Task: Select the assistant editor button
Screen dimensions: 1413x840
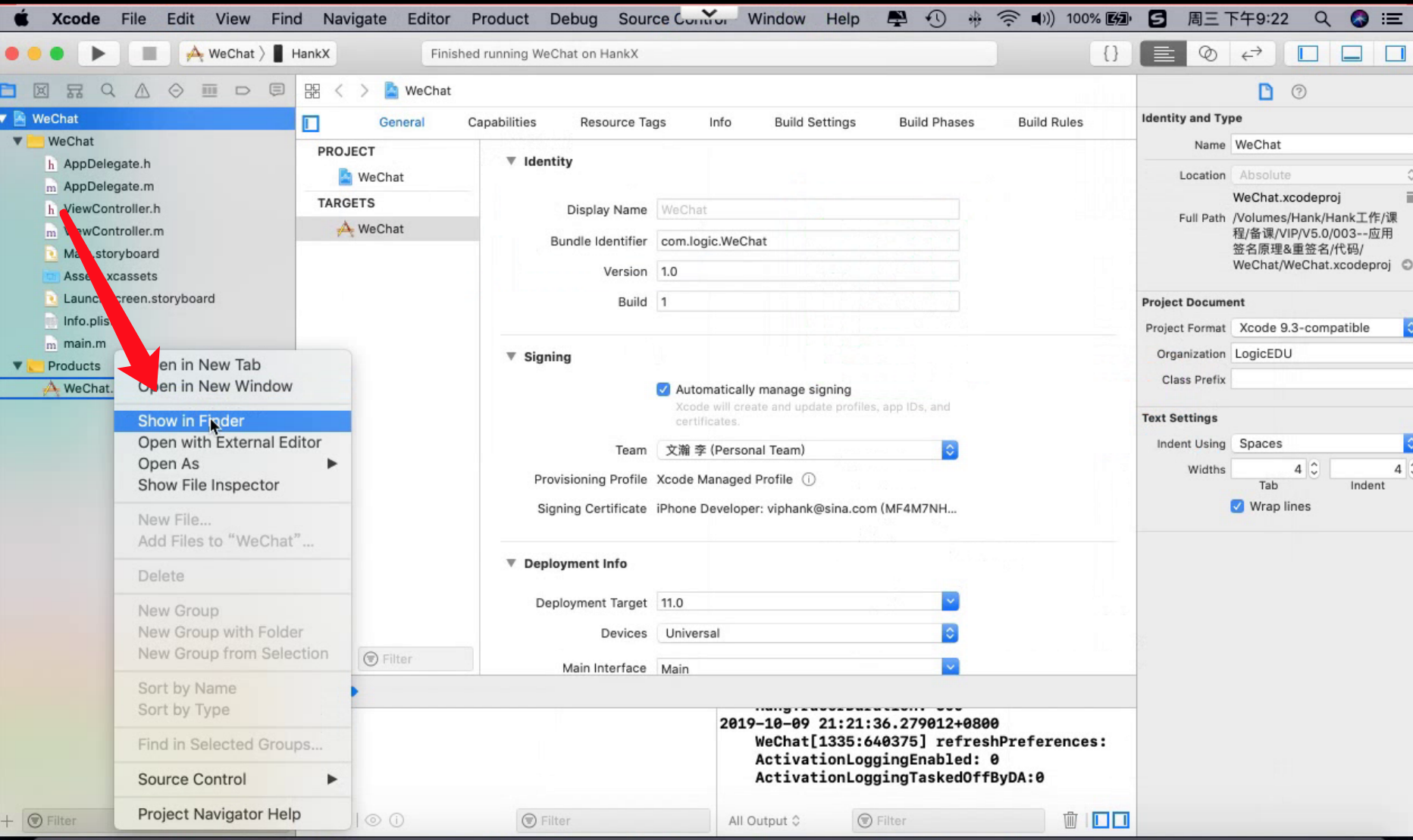Action: pyautogui.click(x=1208, y=53)
